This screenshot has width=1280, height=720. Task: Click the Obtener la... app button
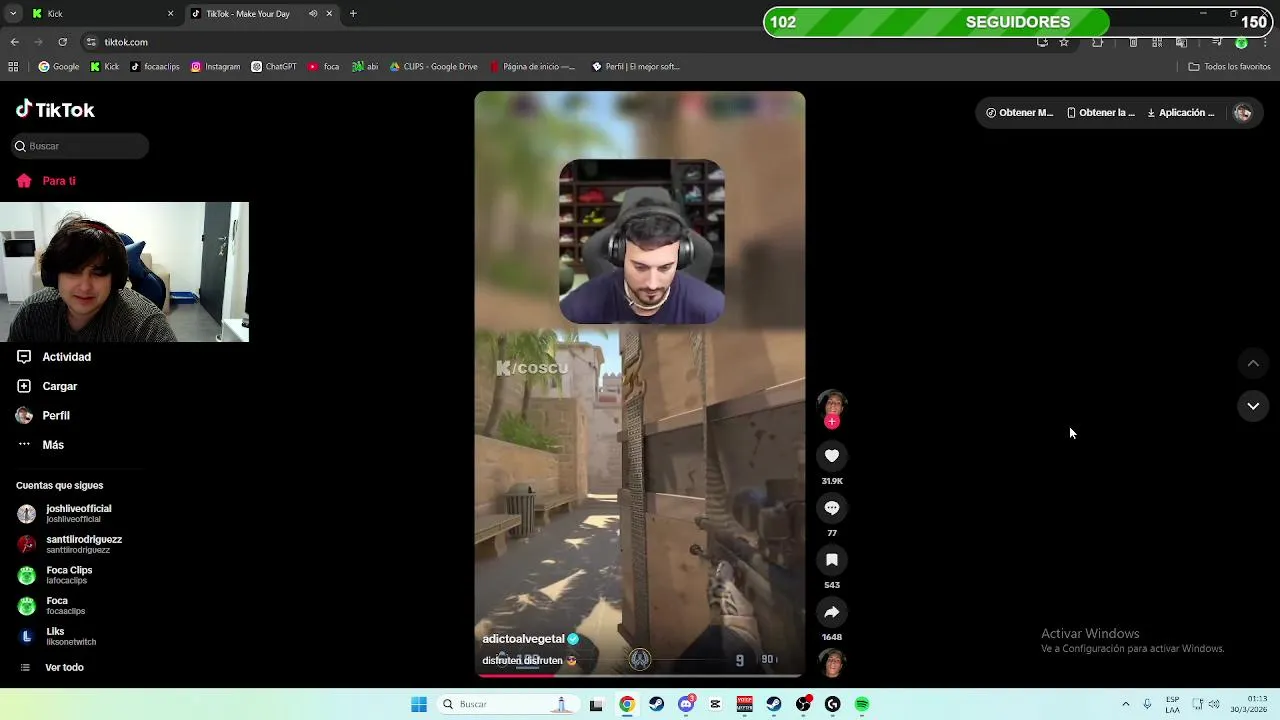pyautogui.click(x=1100, y=113)
